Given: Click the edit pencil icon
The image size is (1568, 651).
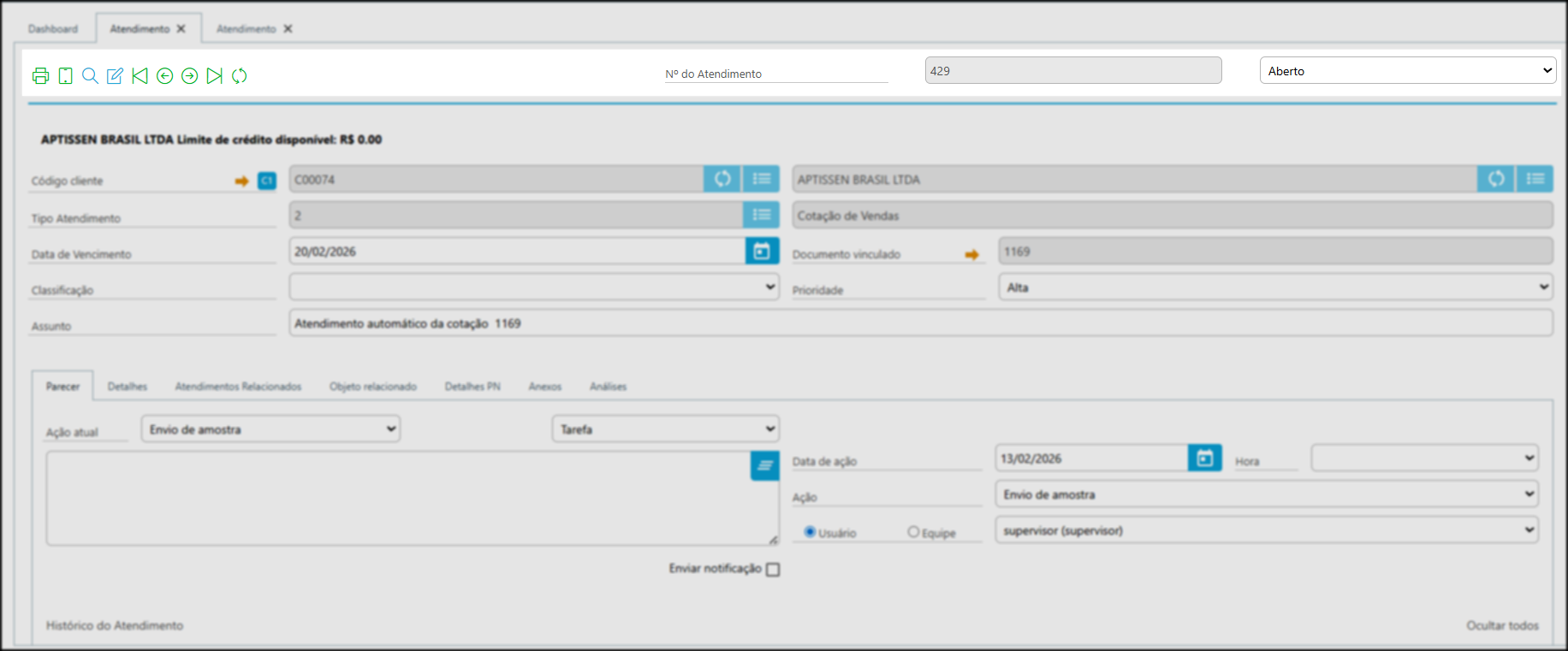Looking at the screenshot, I should (115, 76).
